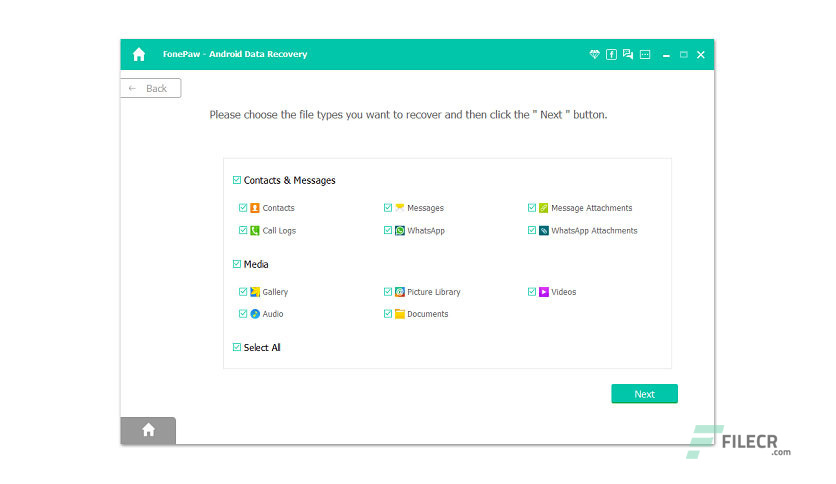This screenshot has height=484, width=836.
Task: Click the home icon in the title bar
Action: pos(139,54)
